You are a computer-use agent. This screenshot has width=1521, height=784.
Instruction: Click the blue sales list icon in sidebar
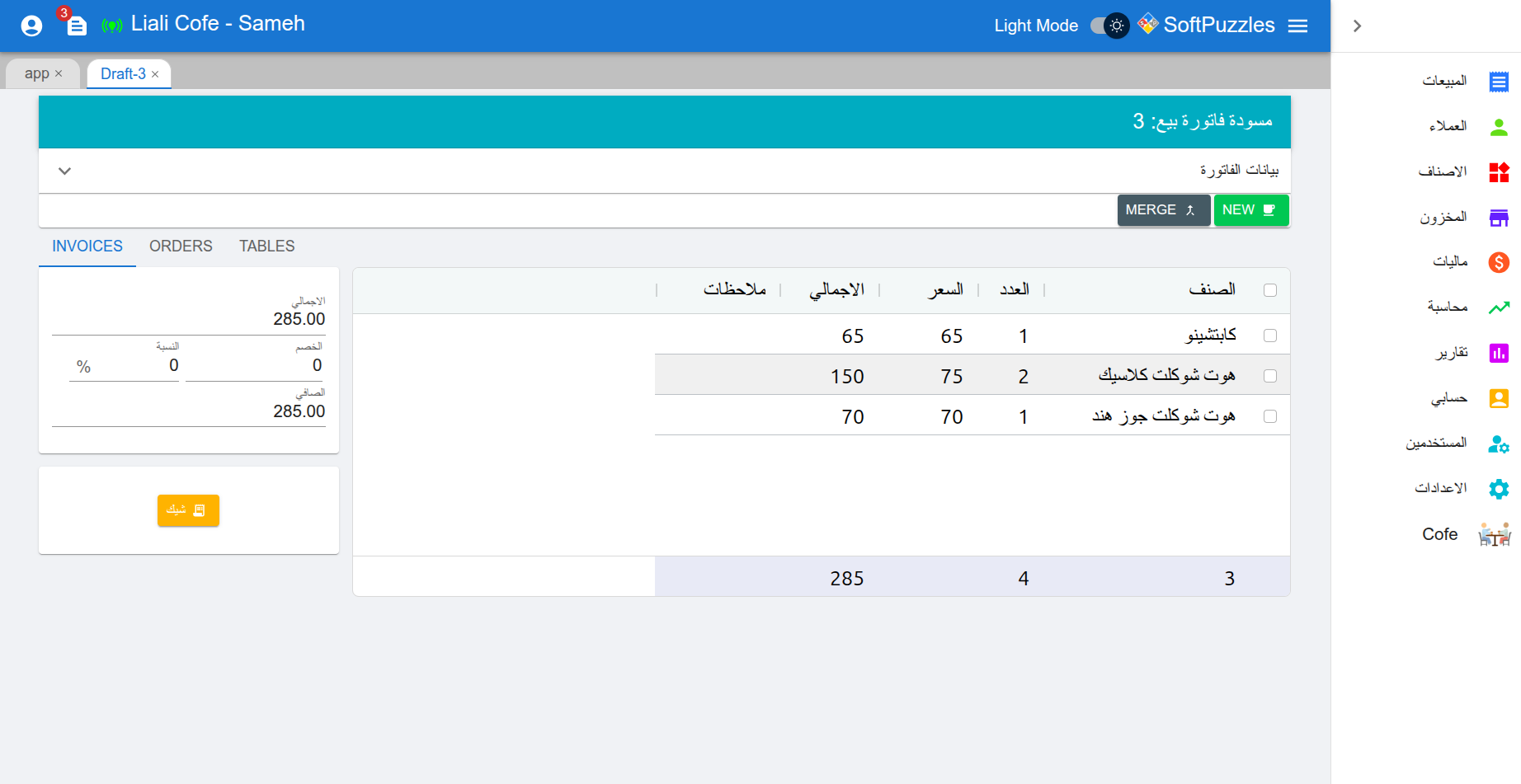[x=1498, y=82]
